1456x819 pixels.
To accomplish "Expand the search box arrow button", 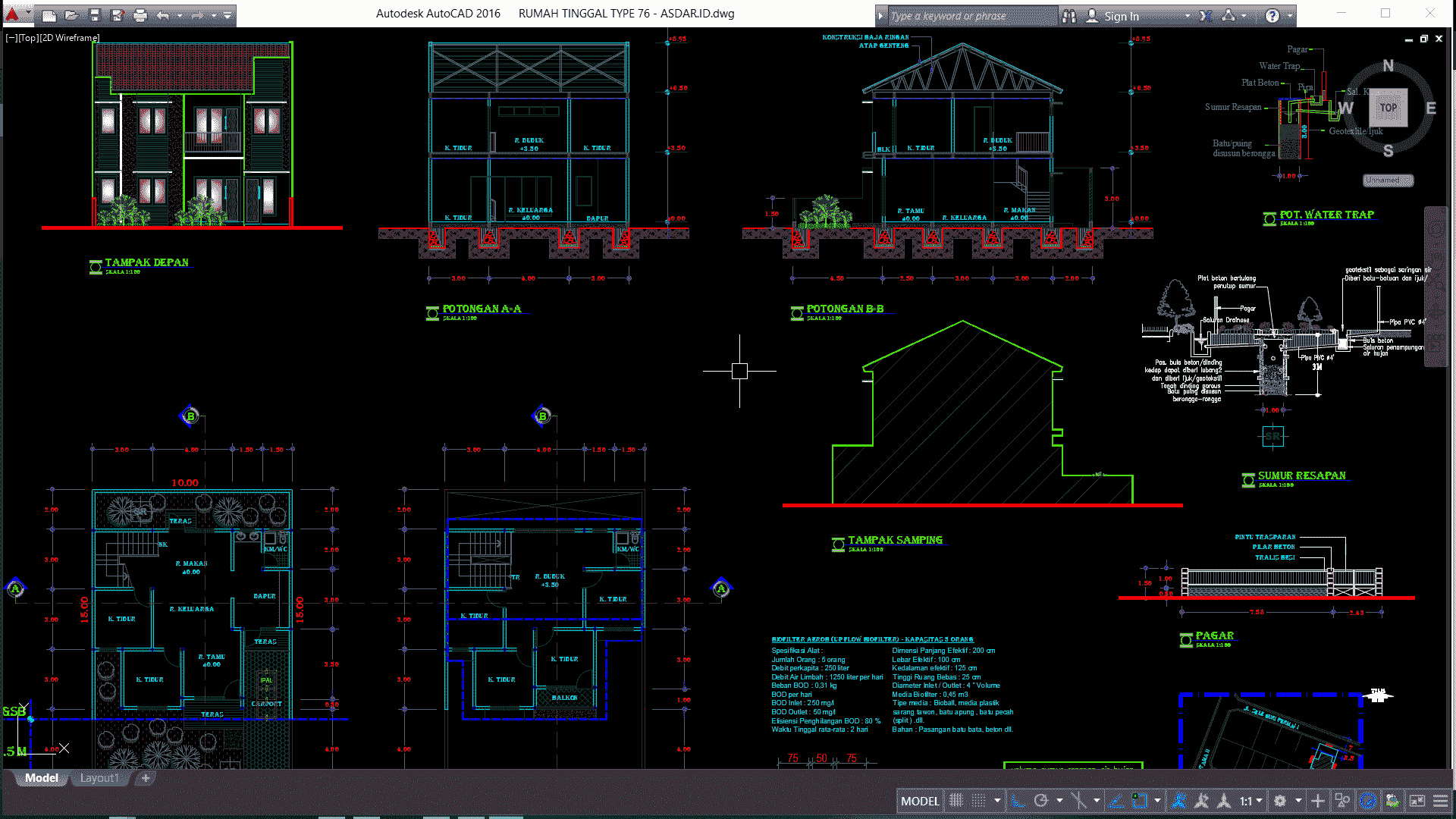I will tap(880, 16).
